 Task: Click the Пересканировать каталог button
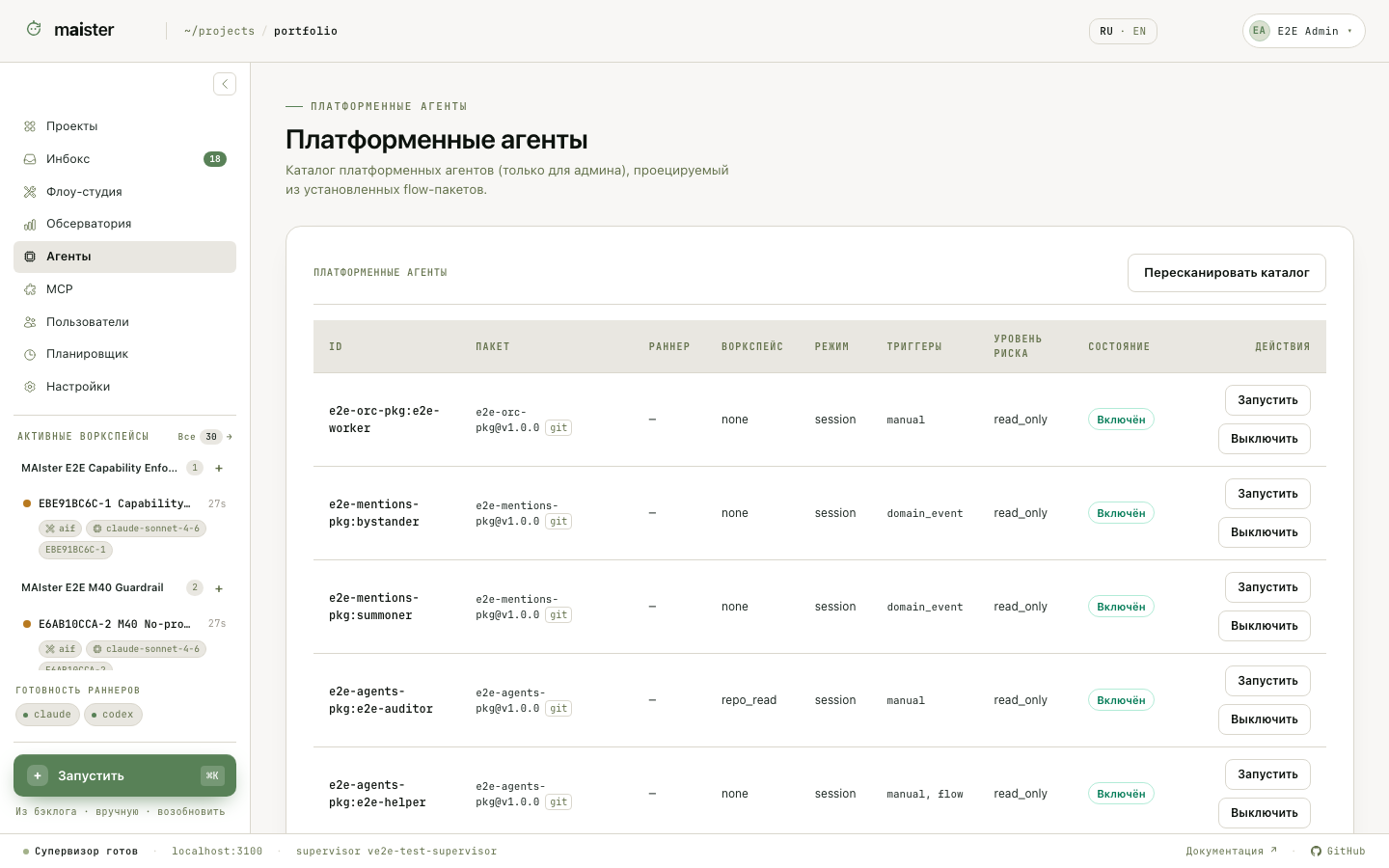pyautogui.click(x=1227, y=273)
